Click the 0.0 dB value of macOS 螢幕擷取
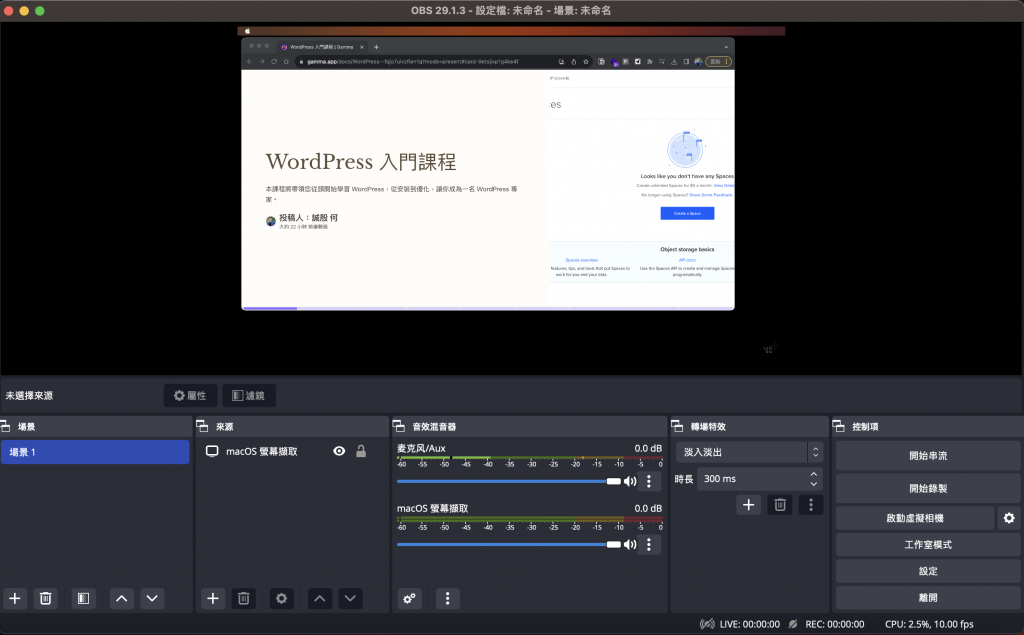Image resolution: width=1024 pixels, height=635 pixels. 648,508
